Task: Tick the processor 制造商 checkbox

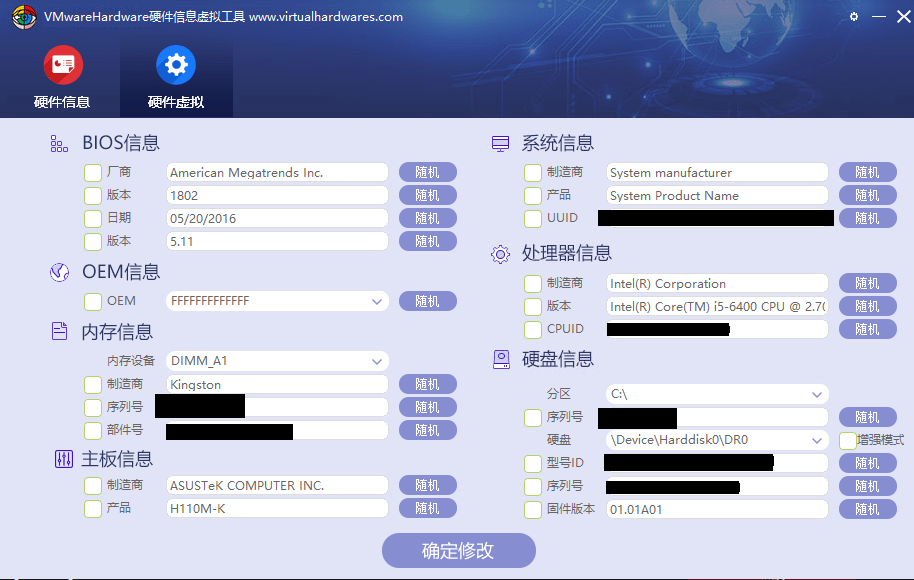Action: pos(533,284)
